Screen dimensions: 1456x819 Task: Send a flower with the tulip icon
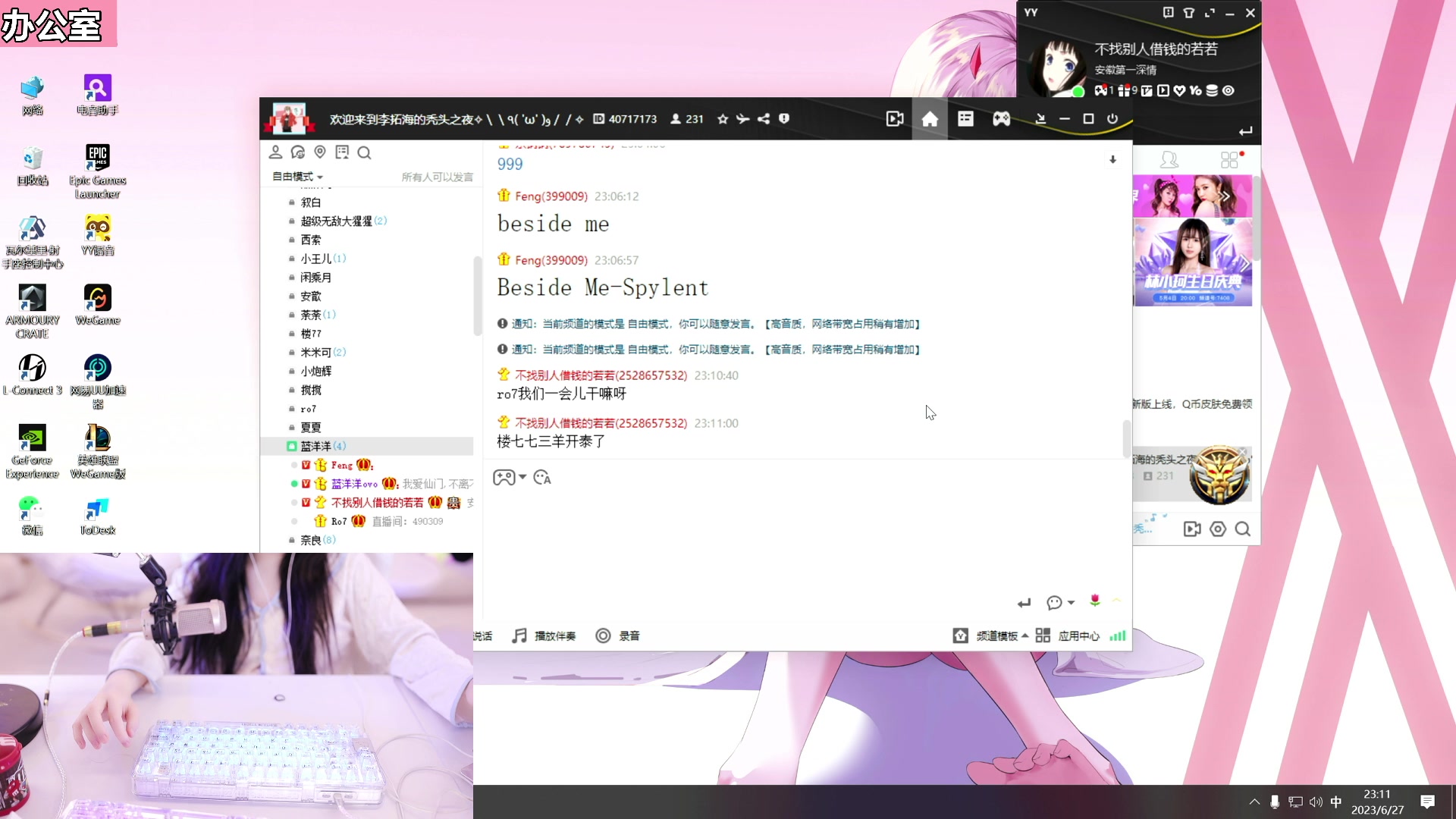tap(1094, 601)
